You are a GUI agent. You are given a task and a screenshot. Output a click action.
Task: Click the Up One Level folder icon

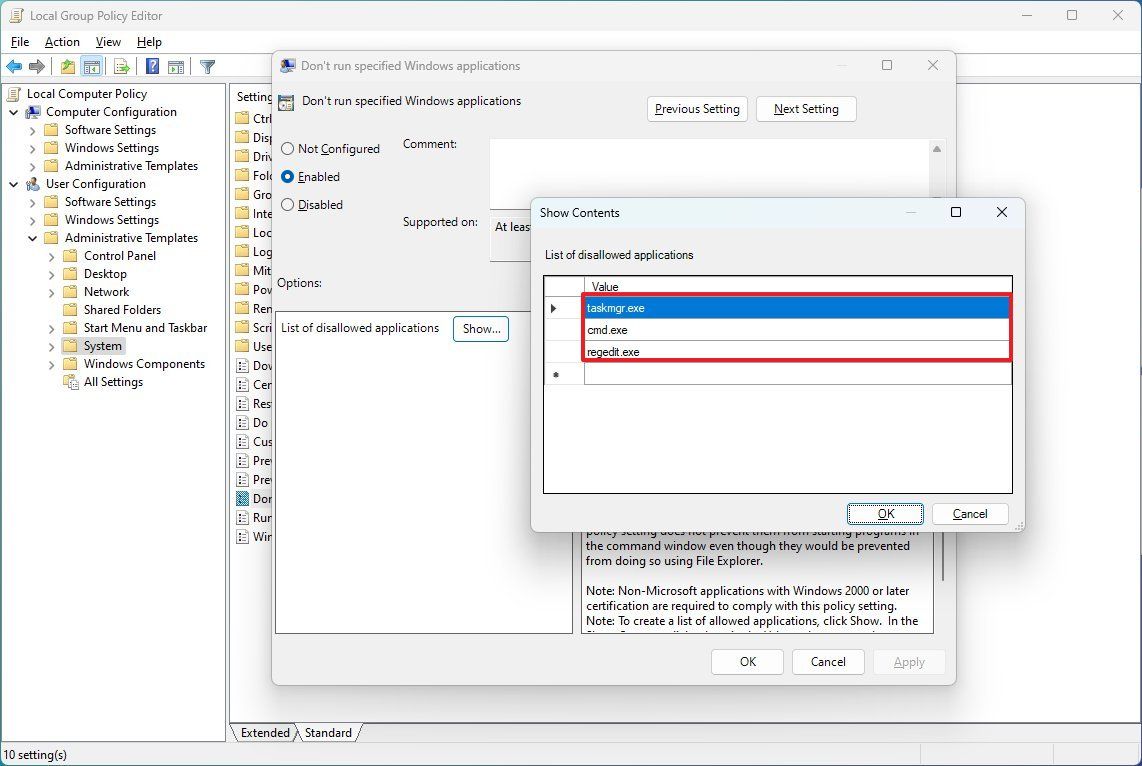[x=66, y=66]
